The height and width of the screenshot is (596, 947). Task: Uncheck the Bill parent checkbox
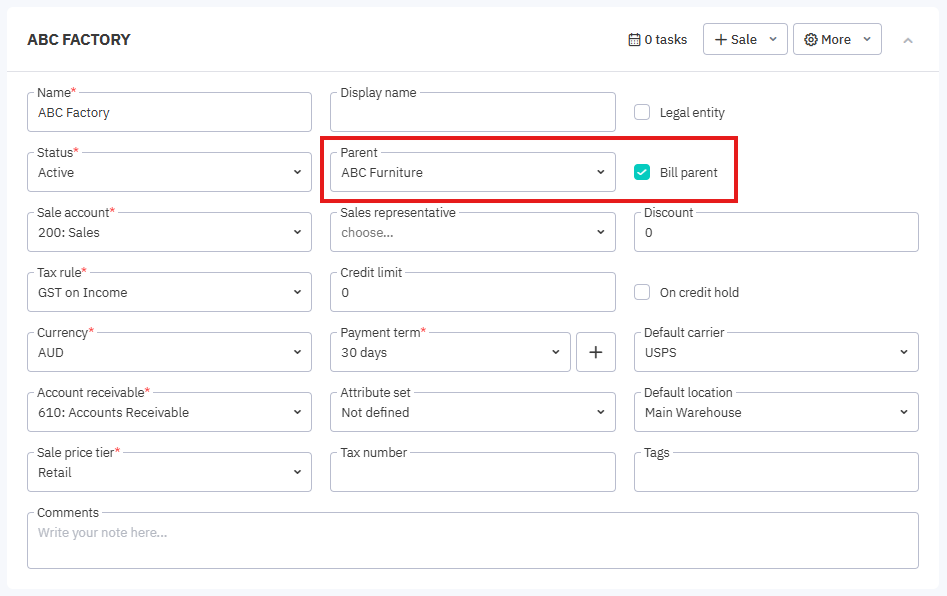point(642,172)
